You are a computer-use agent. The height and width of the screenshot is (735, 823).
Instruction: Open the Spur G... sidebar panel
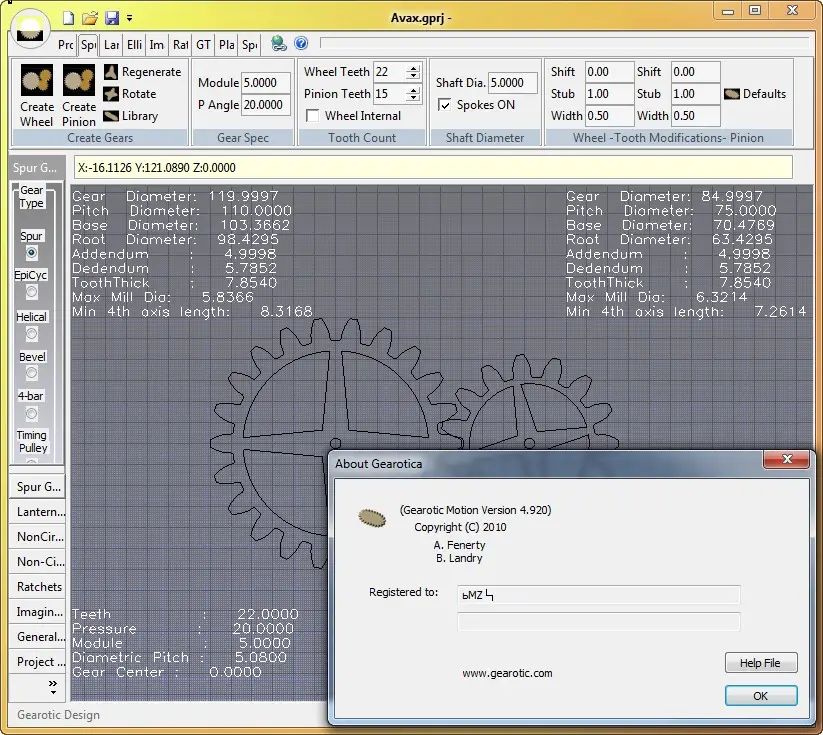37,487
